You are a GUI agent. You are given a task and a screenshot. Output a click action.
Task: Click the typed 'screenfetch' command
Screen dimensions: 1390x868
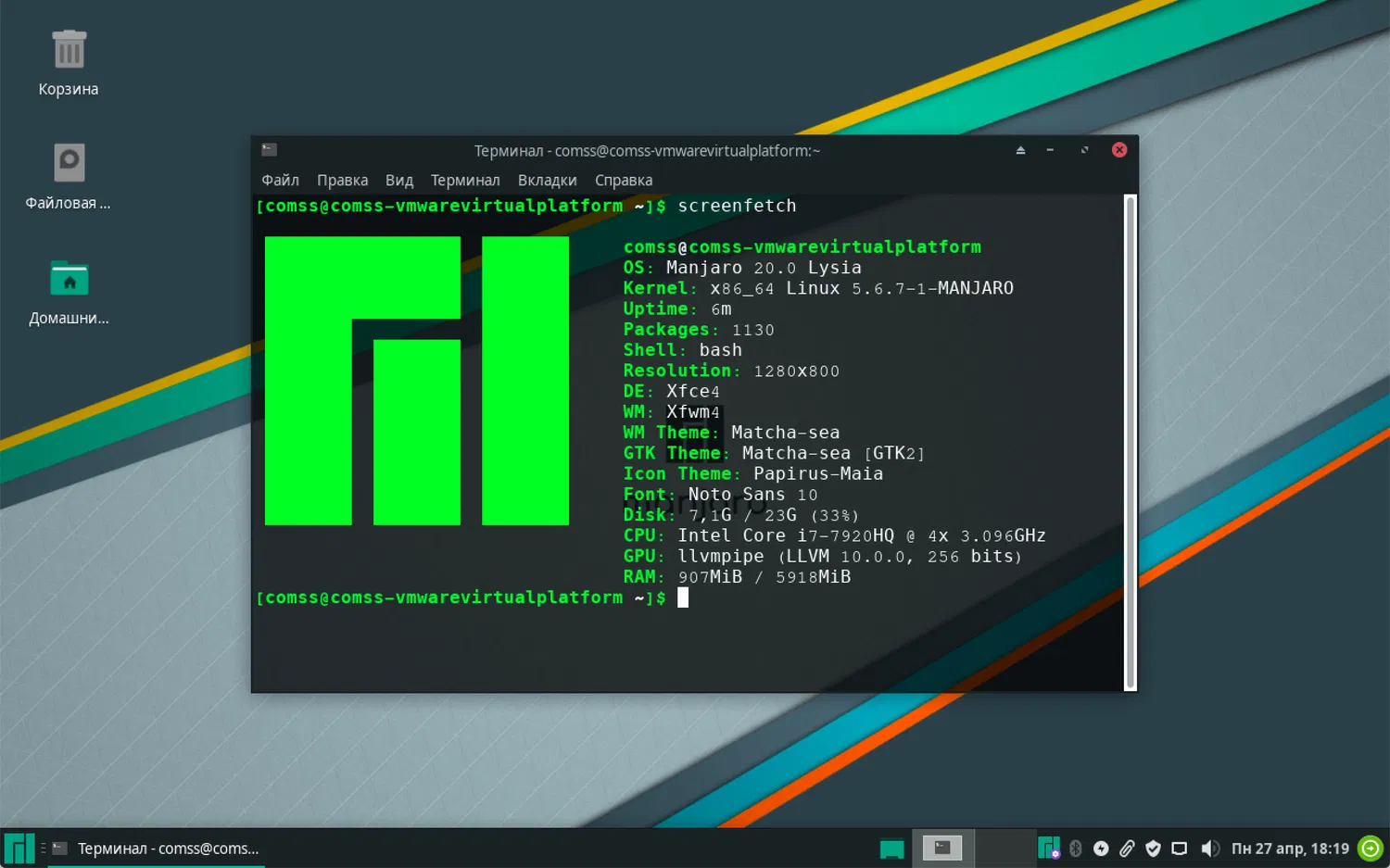pyautogui.click(x=737, y=206)
